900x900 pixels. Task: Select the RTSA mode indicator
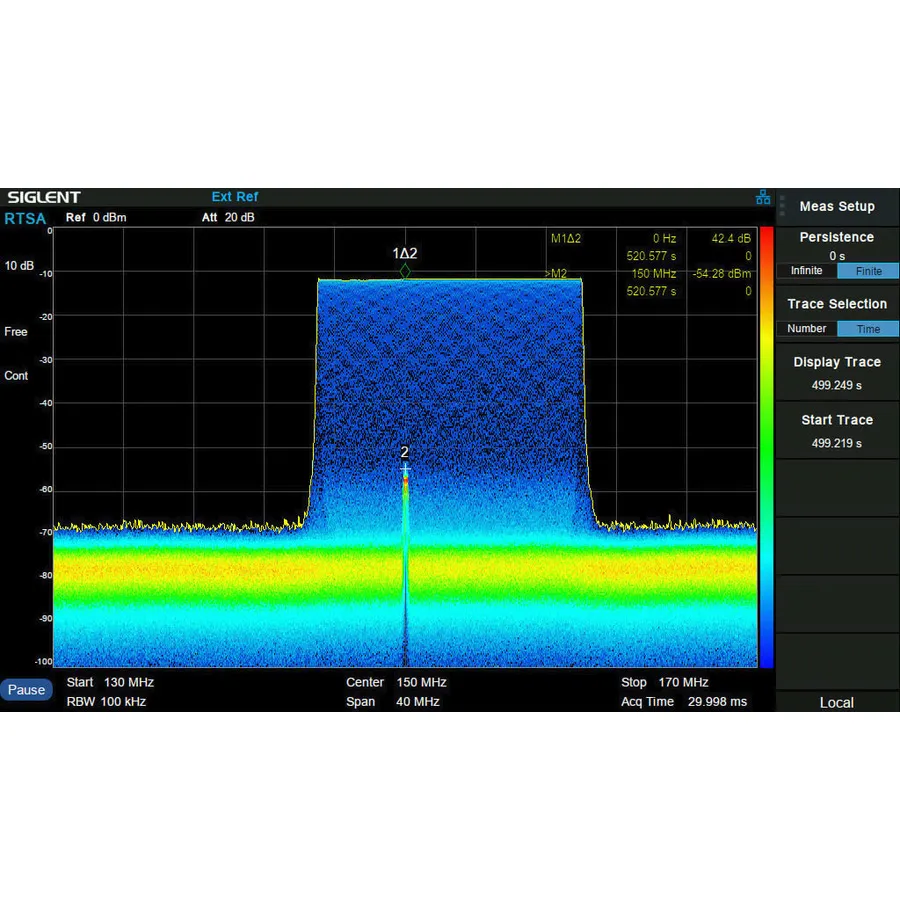click(25, 219)
